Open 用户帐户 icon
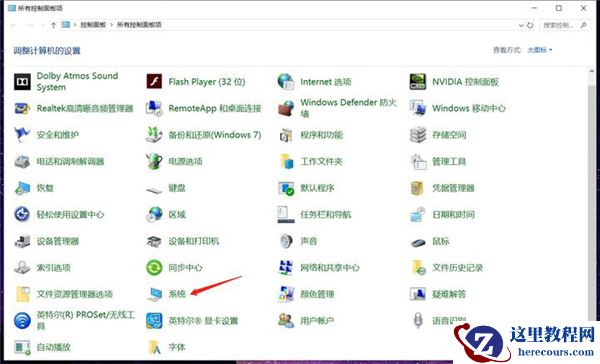This screenshot has width=600, height=364. click(x=286, y=321)
